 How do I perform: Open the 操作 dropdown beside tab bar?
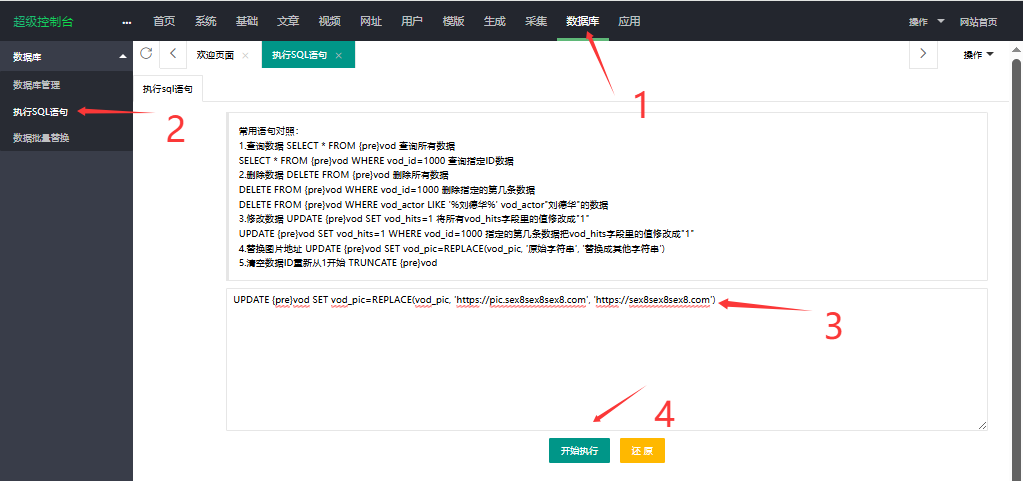click(979, 55)
